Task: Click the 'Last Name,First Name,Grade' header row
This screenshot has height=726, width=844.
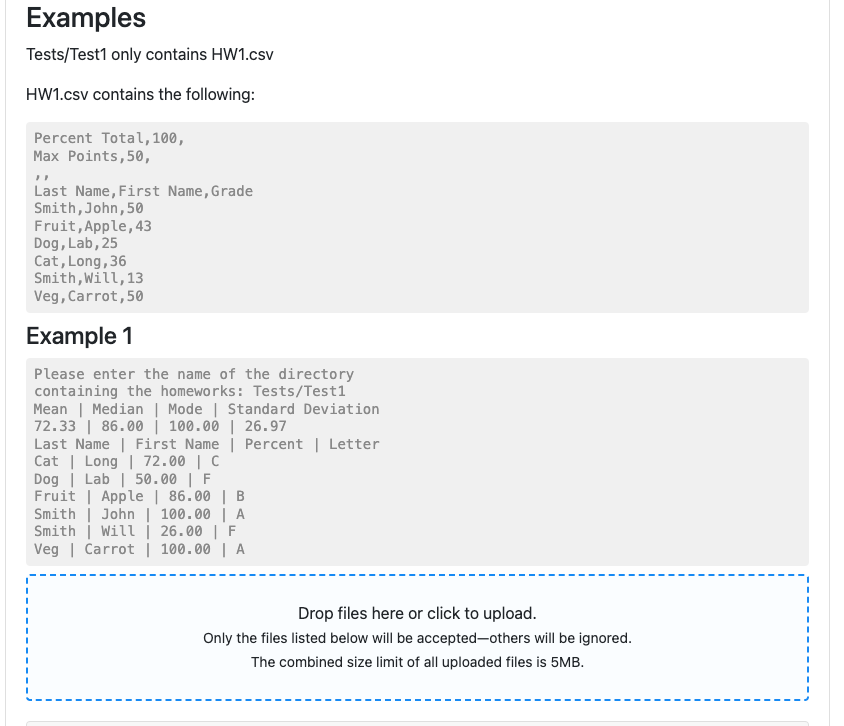Action: point(141,191)
